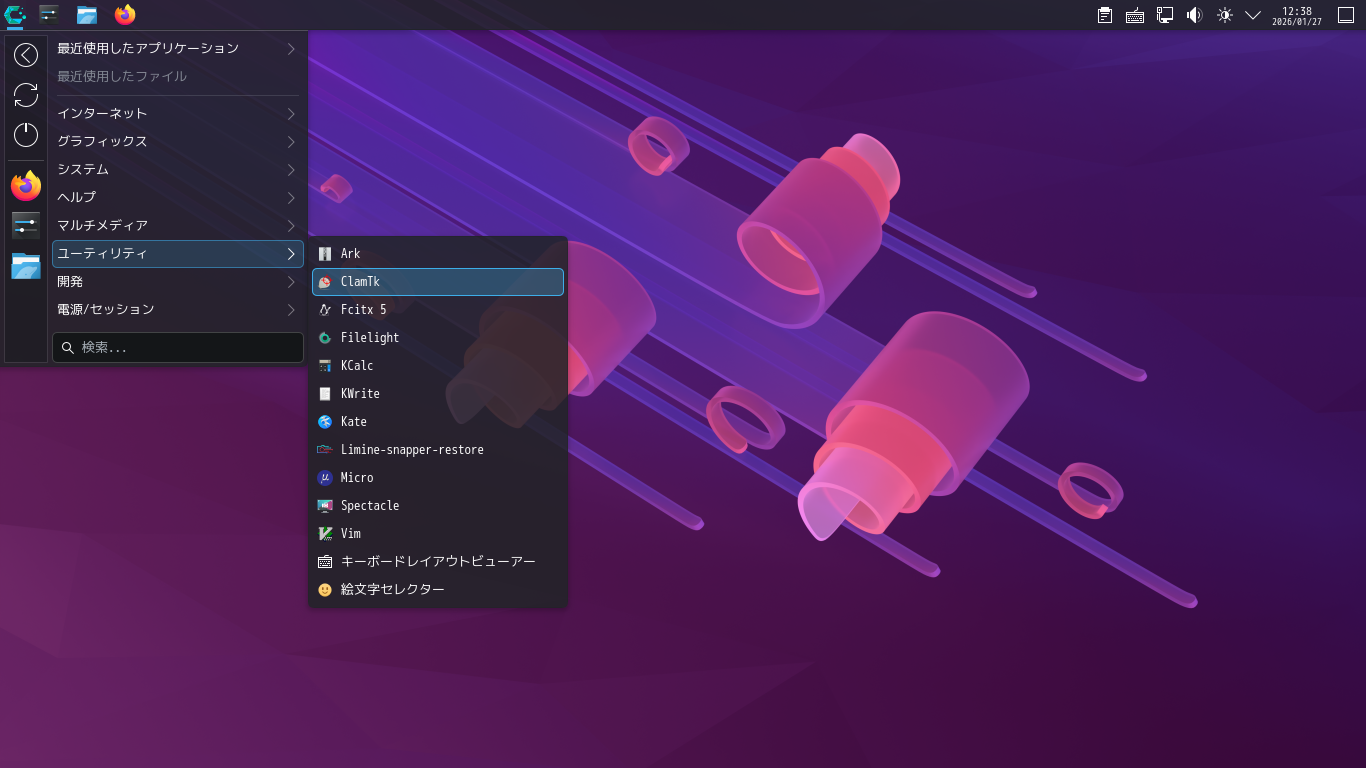Click the application launcher icon in the top panel
Screen dimensions: 1366x768
pyautogui.click(x=15, y=14)
